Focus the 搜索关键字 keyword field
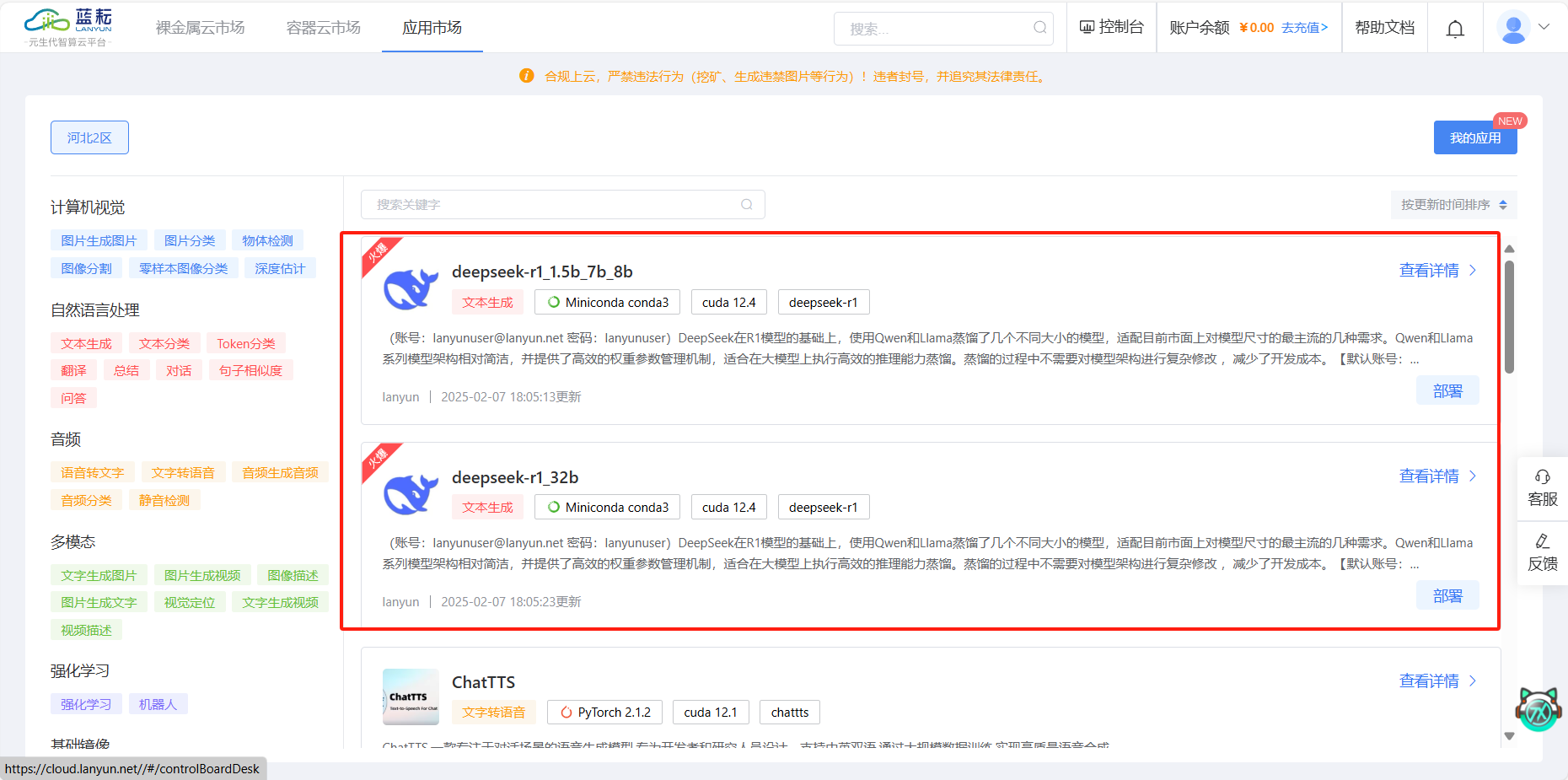This screenshot has width=1568, height=780. click(563, 205)
